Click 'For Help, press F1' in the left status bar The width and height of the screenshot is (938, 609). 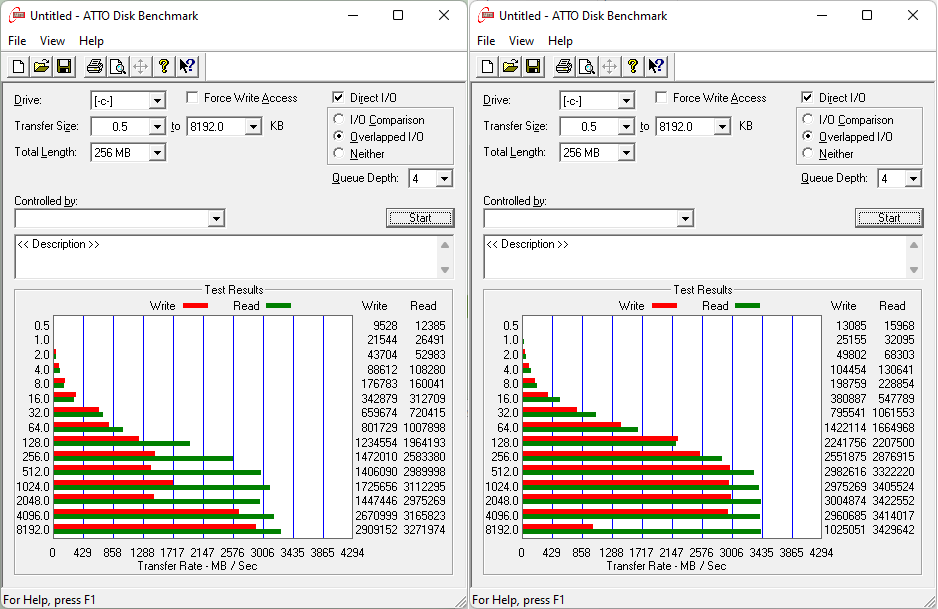49,599
